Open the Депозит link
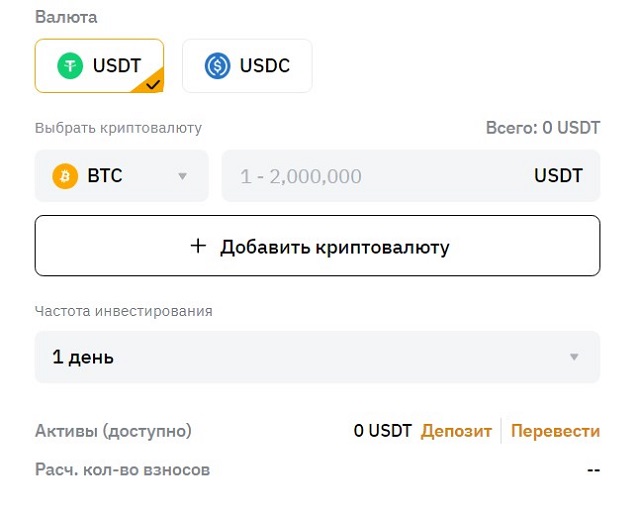The width and height of the screenshot is (640, 515). pyautogui.click(x=456, y=431)
